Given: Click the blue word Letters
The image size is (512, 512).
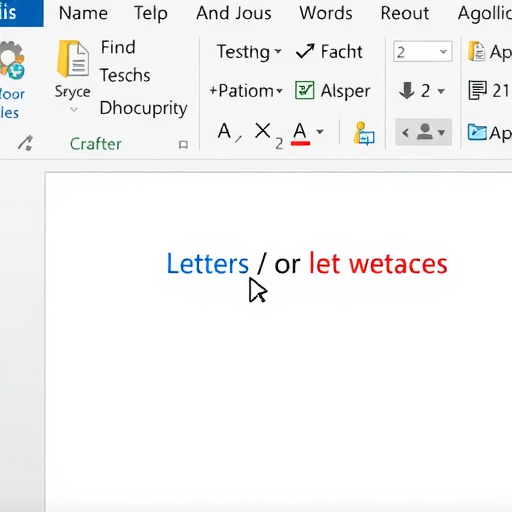Looking at the screenshot, I should pos(207,264).
